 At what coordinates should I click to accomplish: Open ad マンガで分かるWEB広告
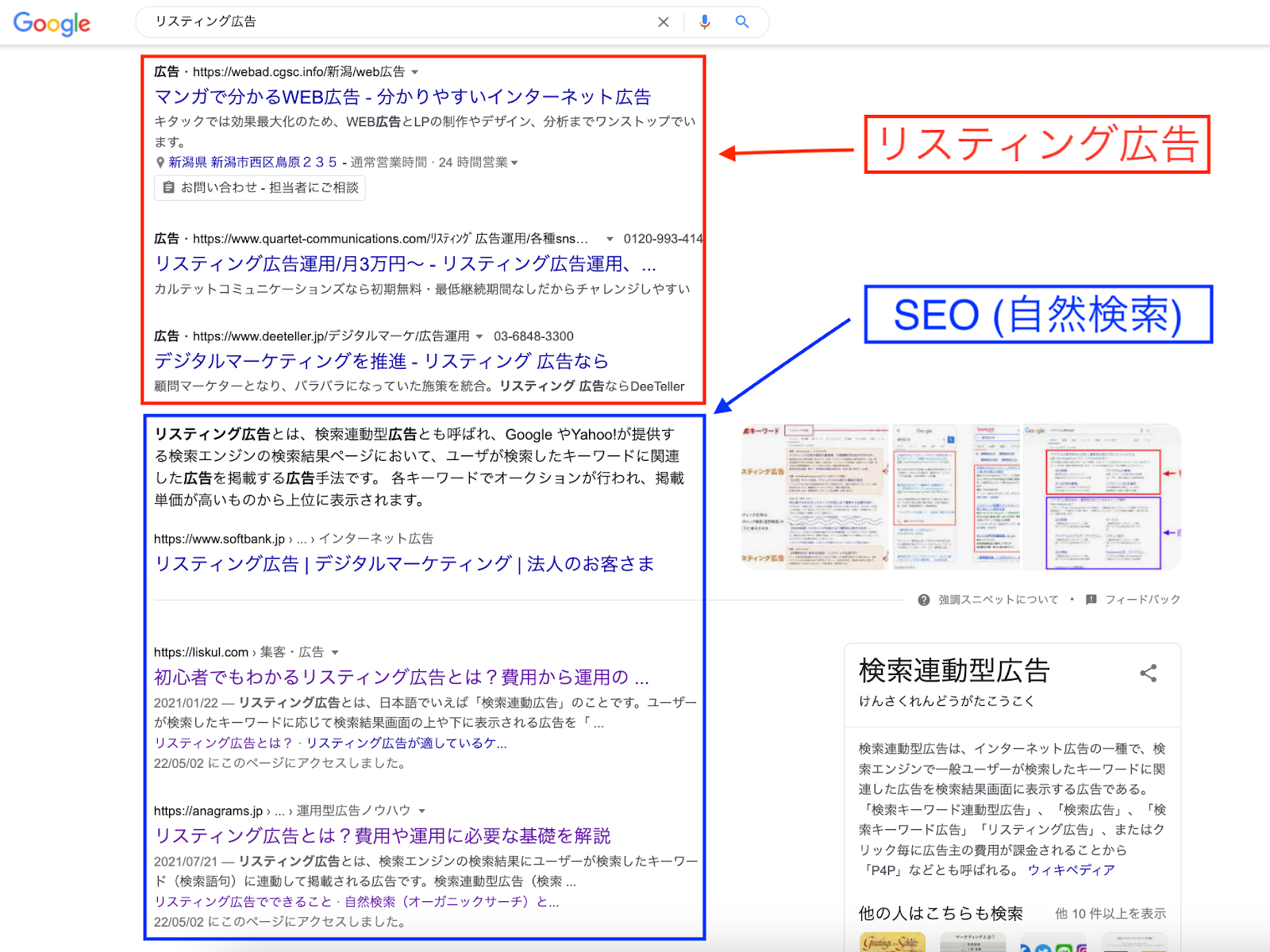(402, 97)
